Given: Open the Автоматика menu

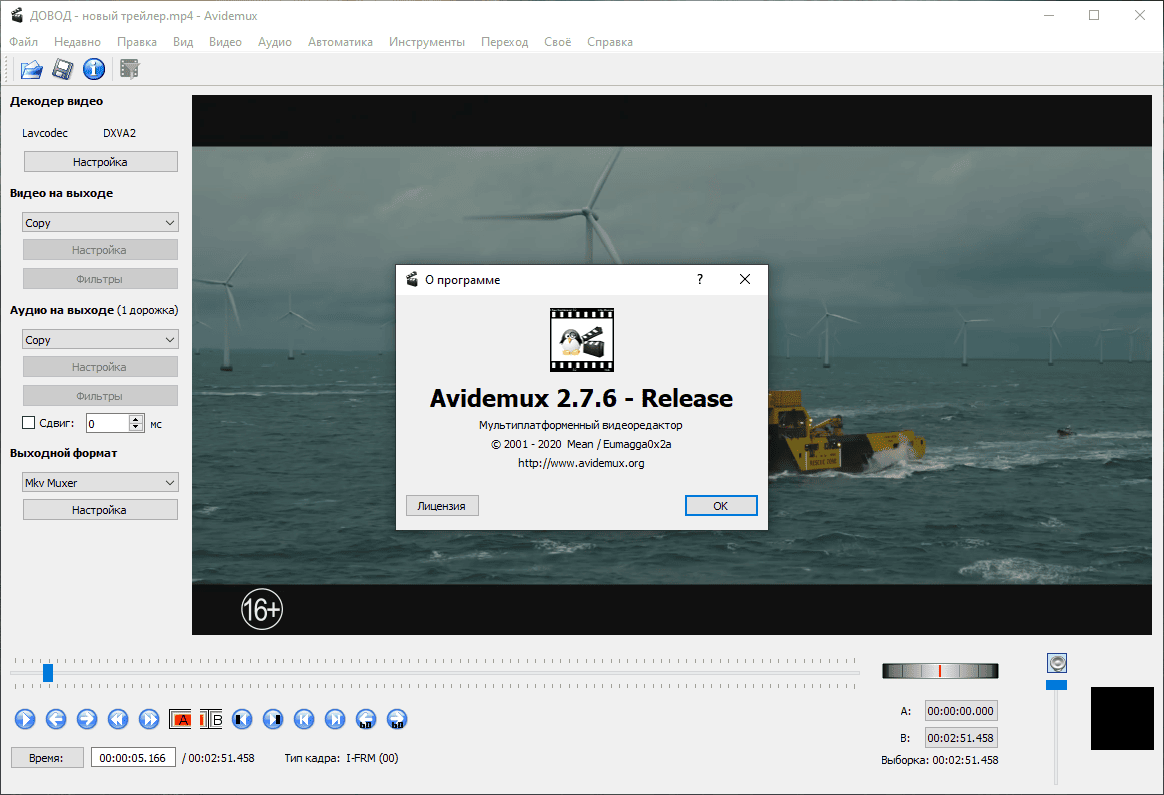Looking at the screenshot, I should coord(340,42).
